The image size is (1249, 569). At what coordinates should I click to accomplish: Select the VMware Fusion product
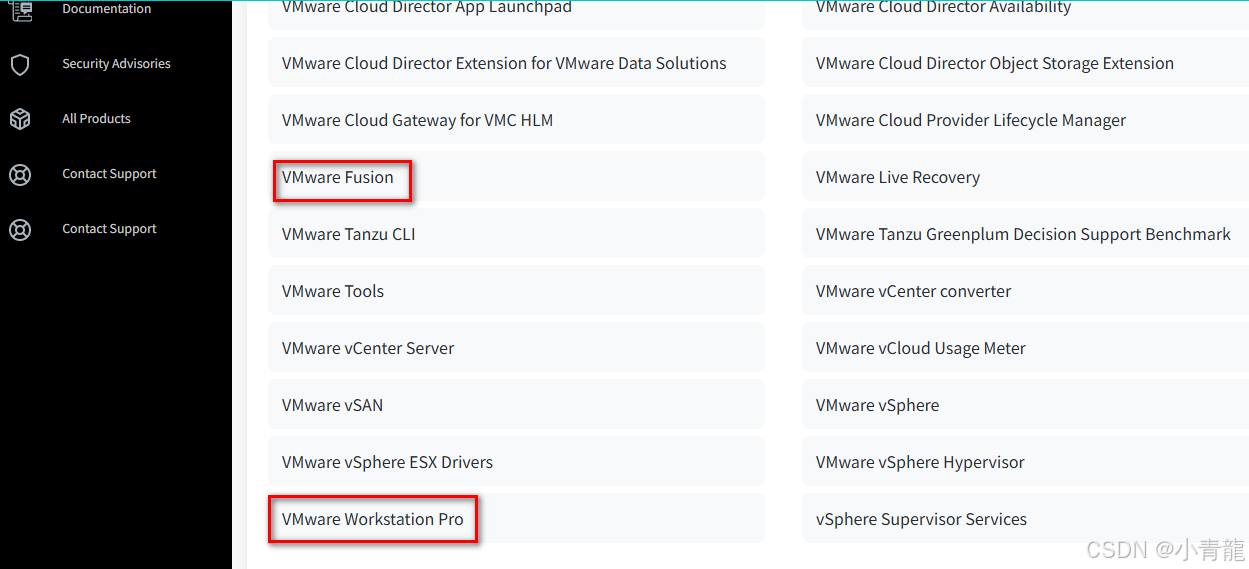(516, 177)
